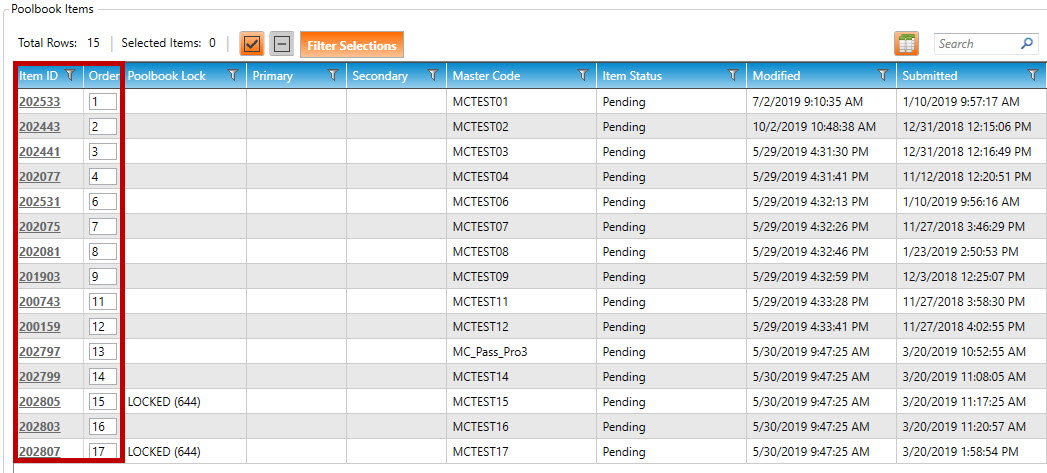Click the Order box for item 202443

tap(101, 127)
